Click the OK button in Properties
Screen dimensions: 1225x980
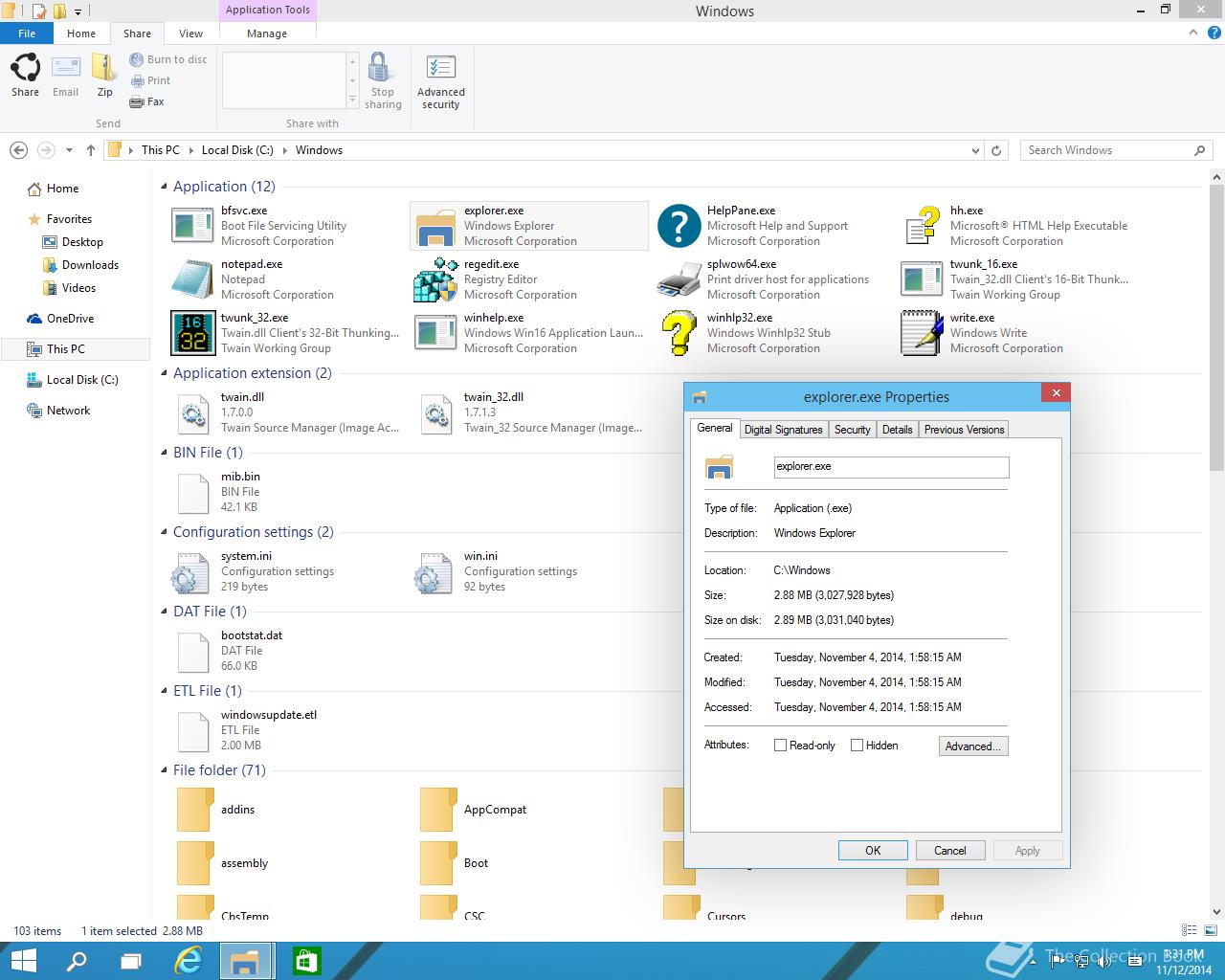[873, 850]
